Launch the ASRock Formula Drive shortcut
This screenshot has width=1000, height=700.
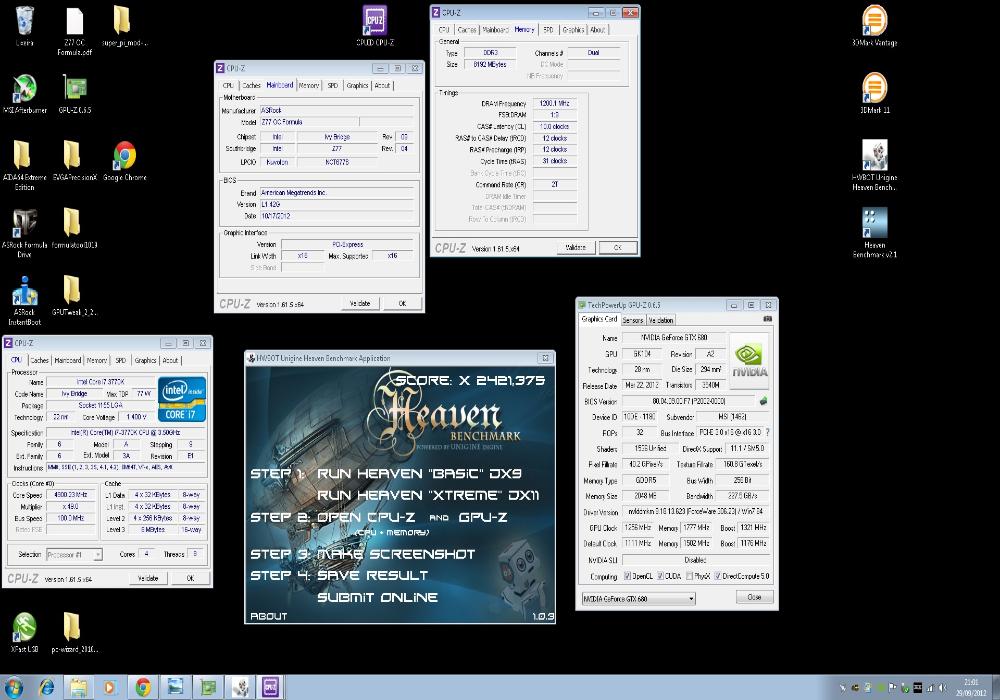coord(24,233)
